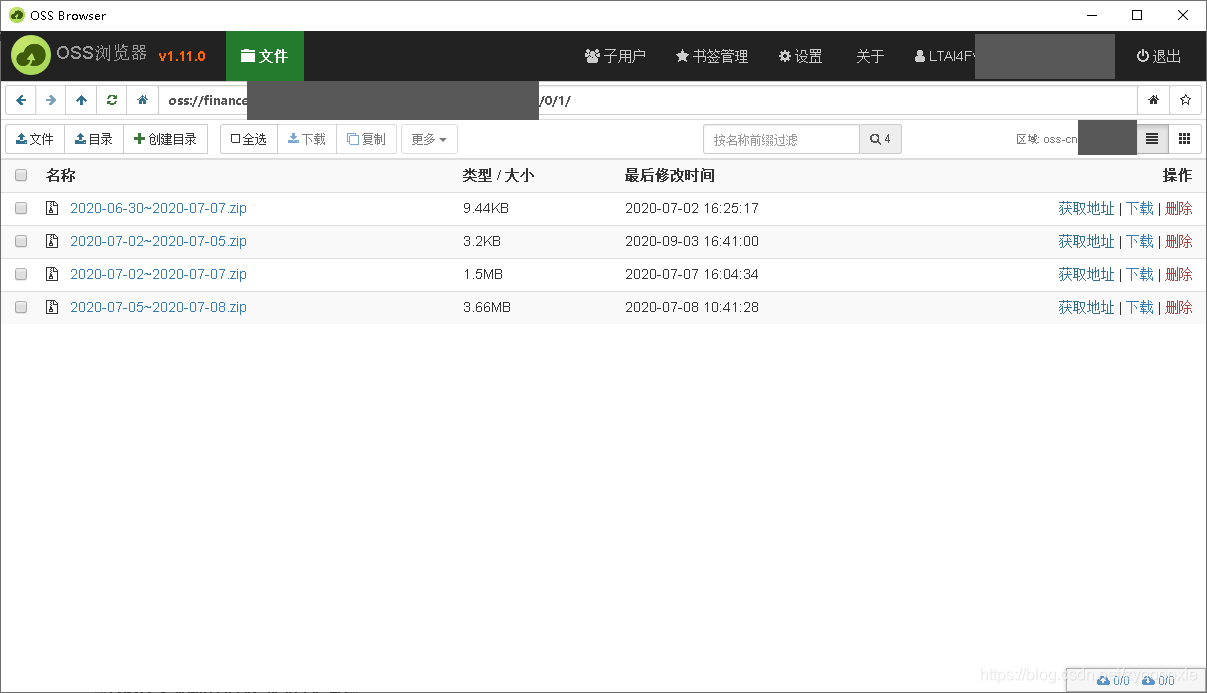Toggle the 全选 select-all checkbox
The image size is (1207, 693).
[x=247, y=138]
